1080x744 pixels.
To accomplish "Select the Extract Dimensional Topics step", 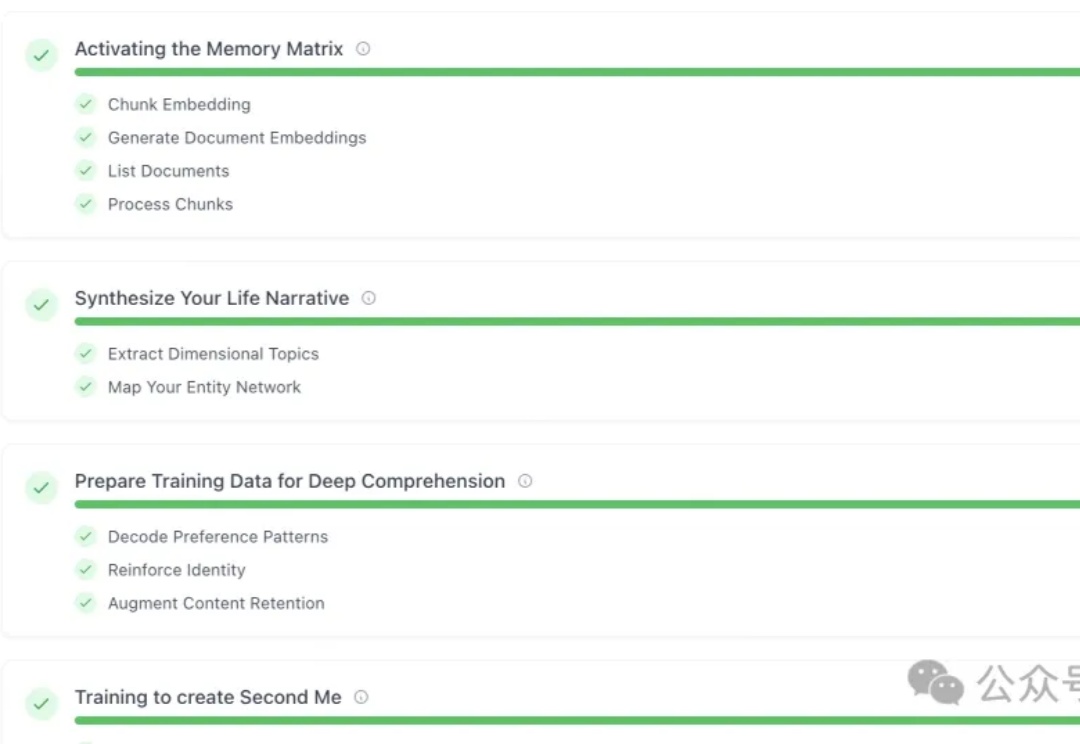I will (213, 354).
